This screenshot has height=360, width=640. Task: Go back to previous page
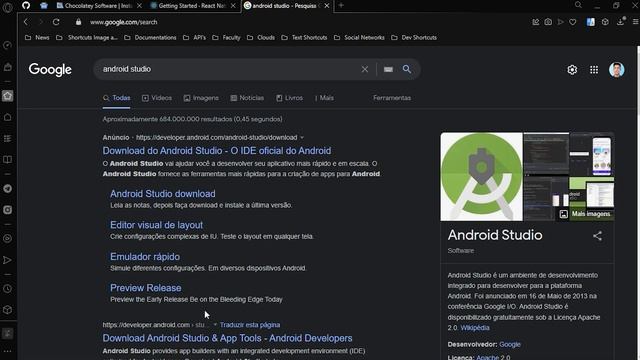pyautogui.click(x=26, y=22)
